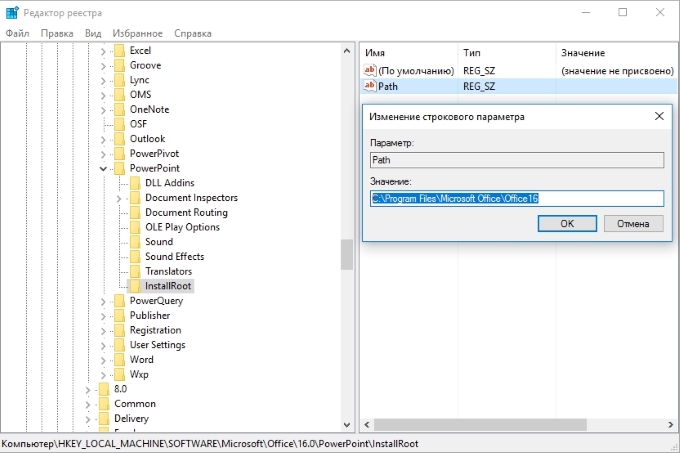Expand the Document Inspectors key

[118, 199]
